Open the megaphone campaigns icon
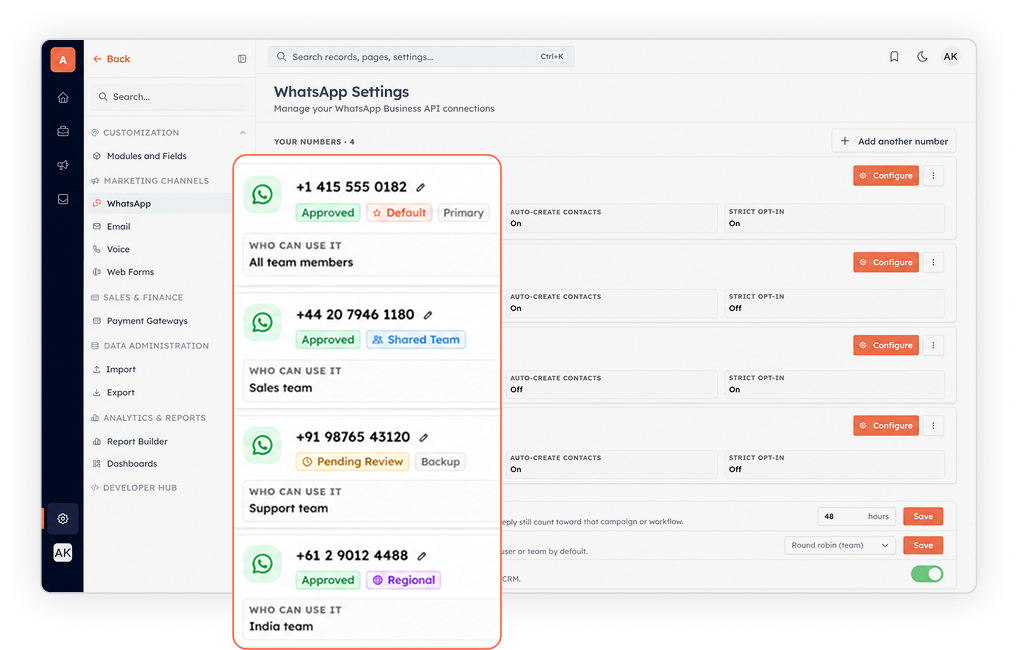1018x650 pixels. click(63, 165)
